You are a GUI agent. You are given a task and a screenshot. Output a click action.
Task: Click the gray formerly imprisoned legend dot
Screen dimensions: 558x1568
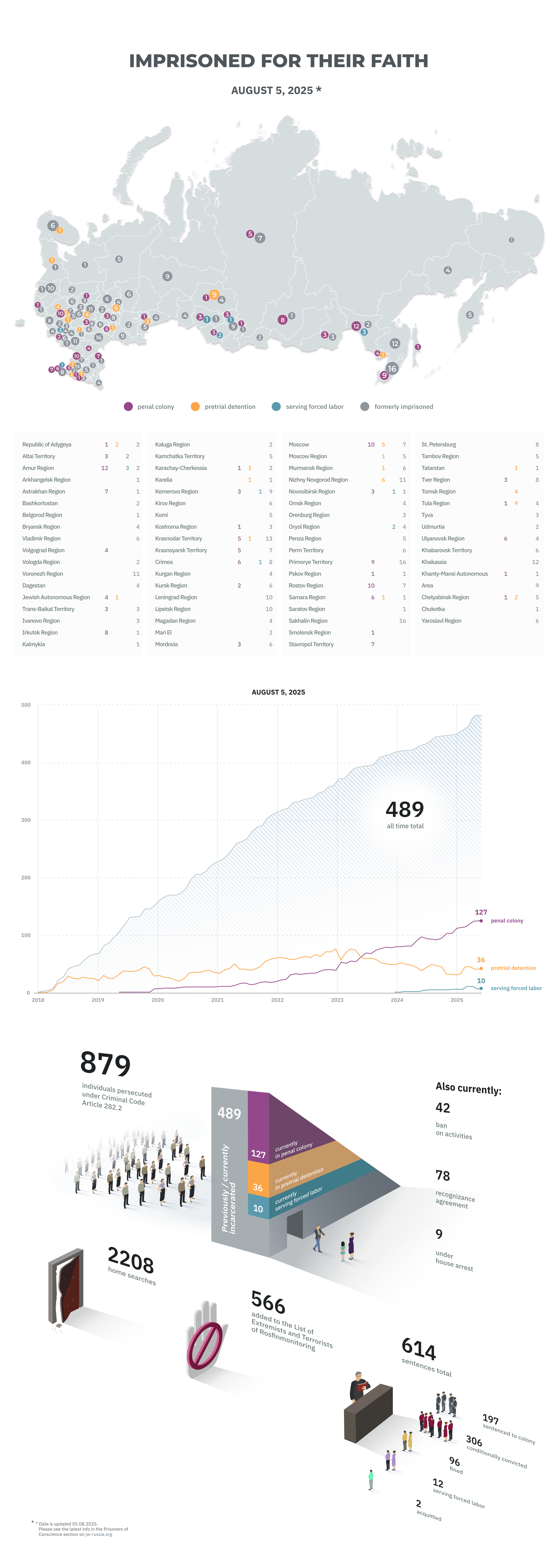click(x=364, y=407)
